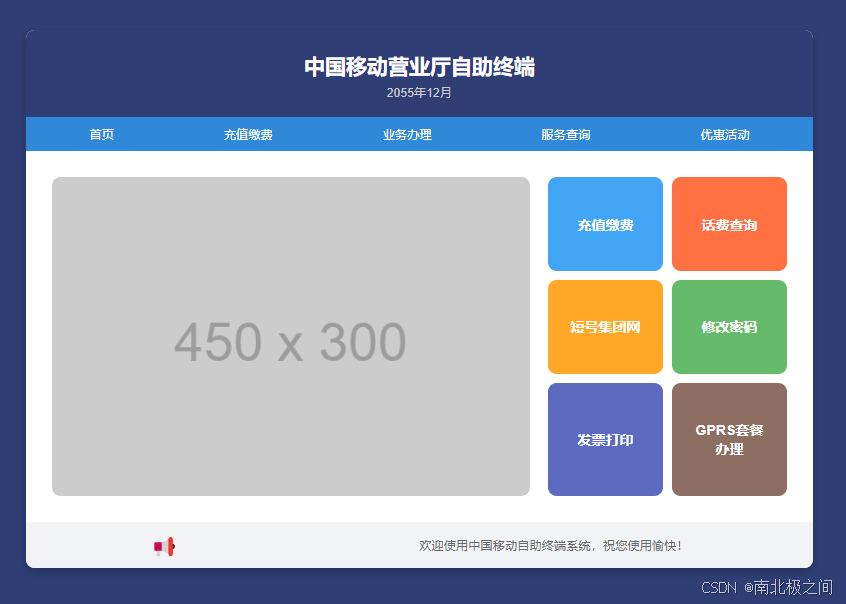Click the 欢迎使用中国移动自助终端系统 welcome message
This screenshot has height=604, width=846.
coord(550,546)
